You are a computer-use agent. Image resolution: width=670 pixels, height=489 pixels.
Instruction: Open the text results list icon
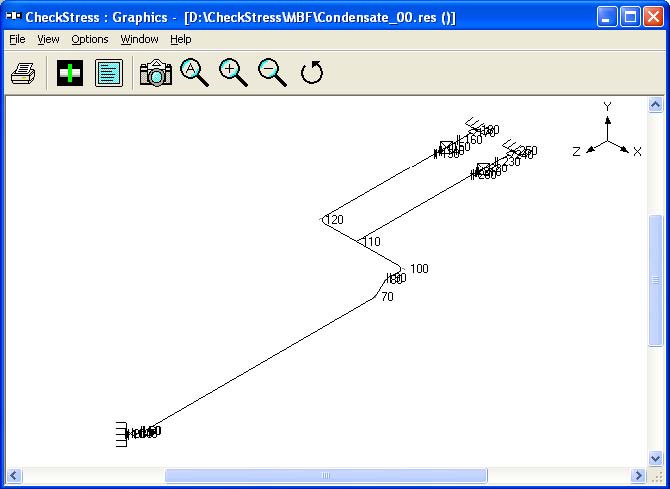(x=109, y=73)
